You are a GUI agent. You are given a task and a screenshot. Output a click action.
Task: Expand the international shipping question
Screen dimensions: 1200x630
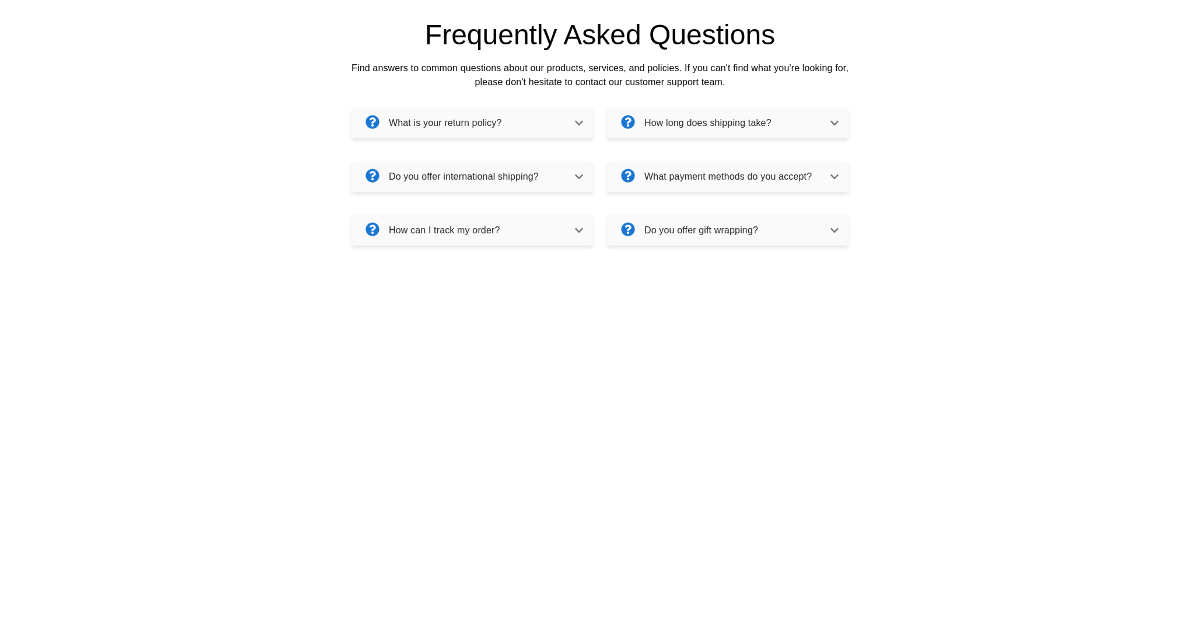click(x=578, y=176)
